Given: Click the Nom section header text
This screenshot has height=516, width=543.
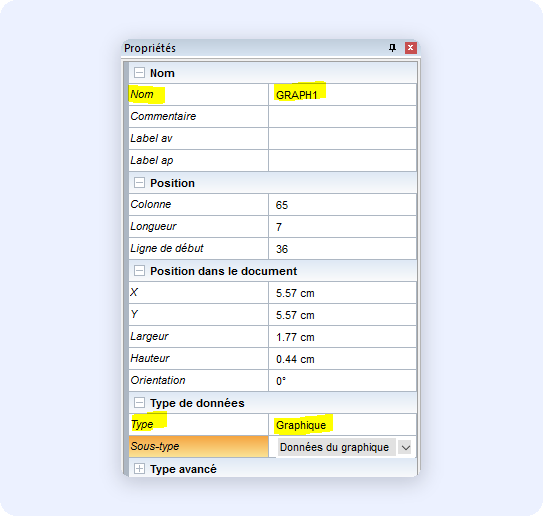Looking at the screenshot, I should [162, 73].
